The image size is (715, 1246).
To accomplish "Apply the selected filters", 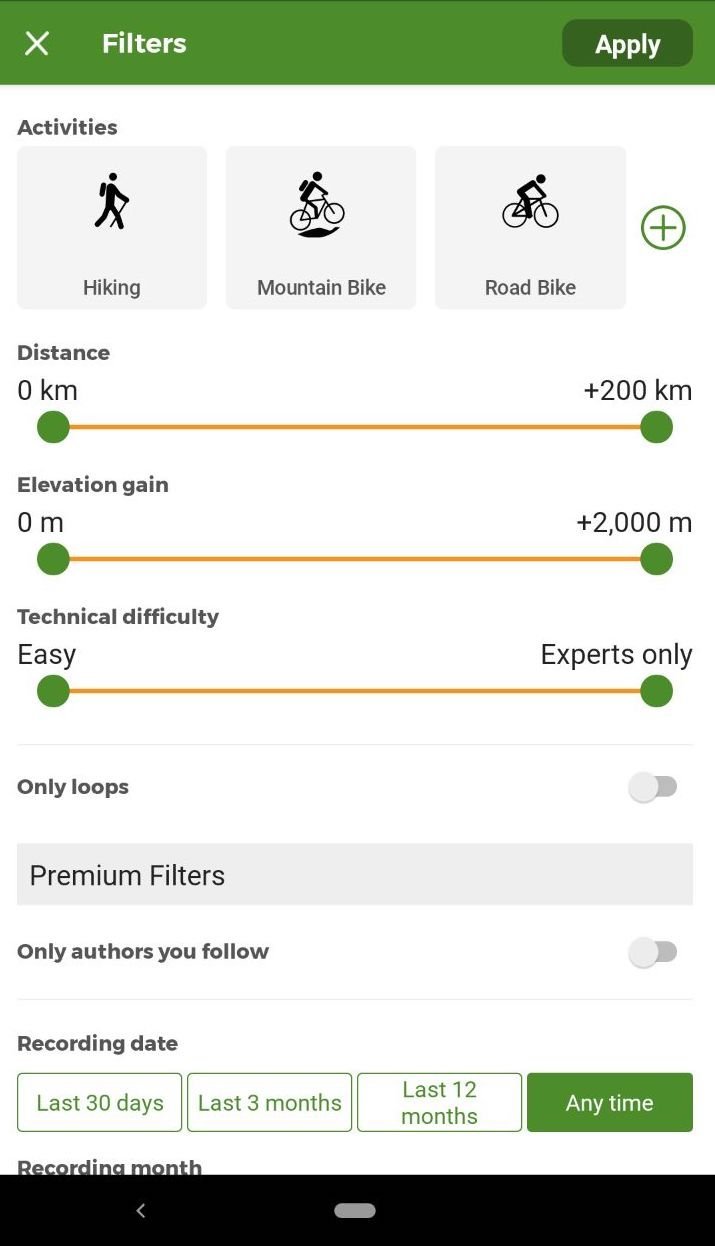I will click(627, 44).
